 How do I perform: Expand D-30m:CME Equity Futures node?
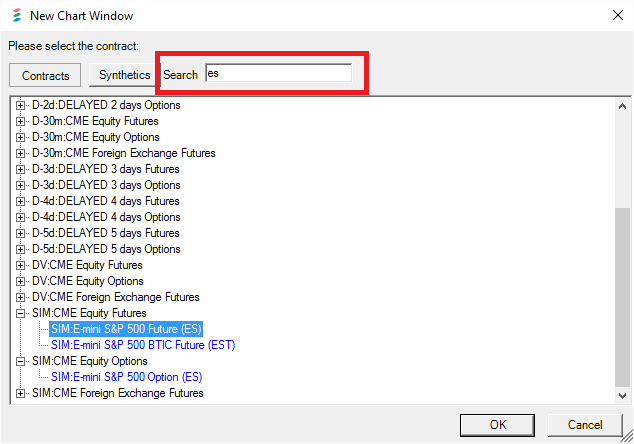pyautogui.click(x=21, y=121)
